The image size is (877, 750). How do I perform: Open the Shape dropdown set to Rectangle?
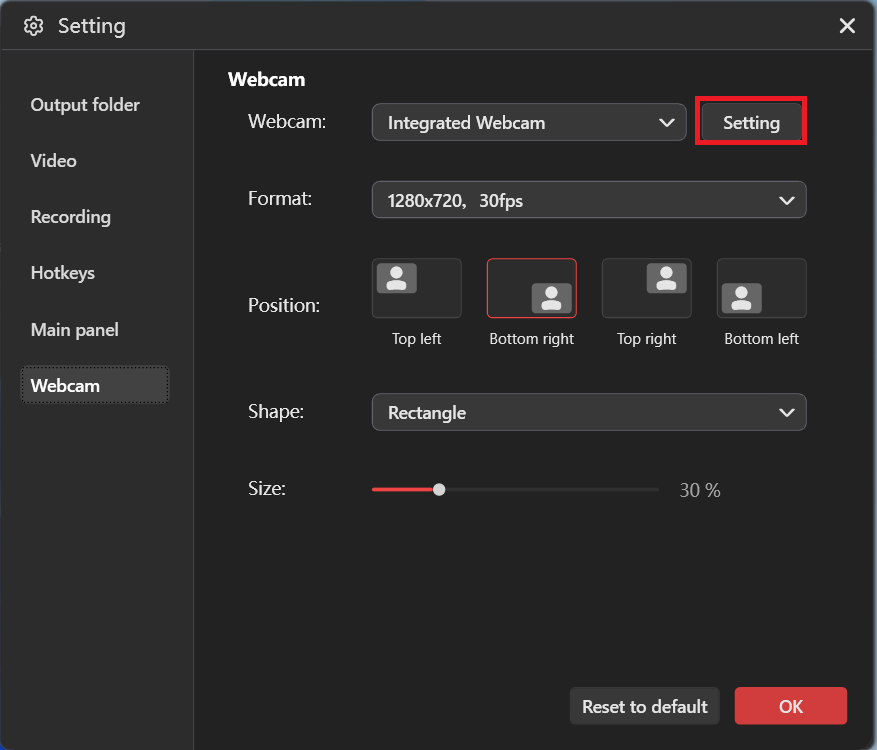coord(588,412)
